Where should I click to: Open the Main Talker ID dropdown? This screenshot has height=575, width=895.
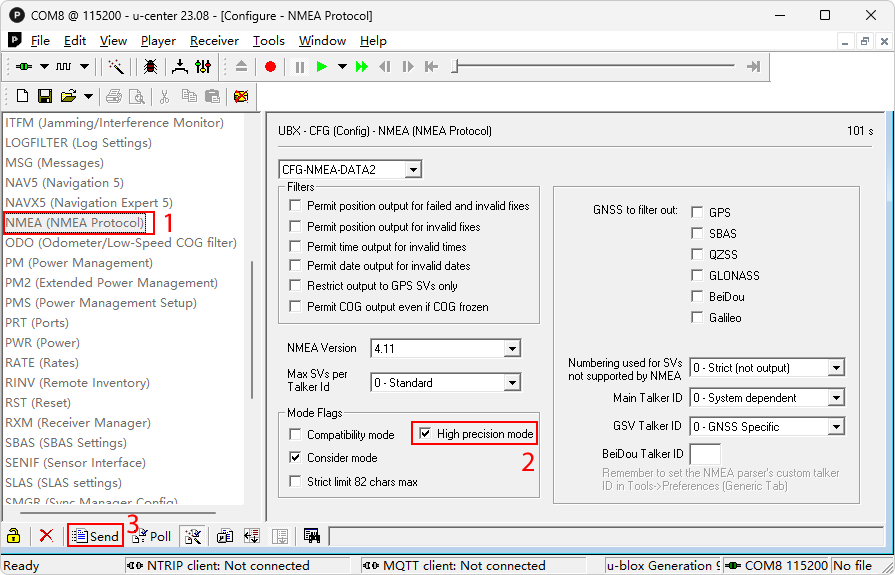pos(836,398)
